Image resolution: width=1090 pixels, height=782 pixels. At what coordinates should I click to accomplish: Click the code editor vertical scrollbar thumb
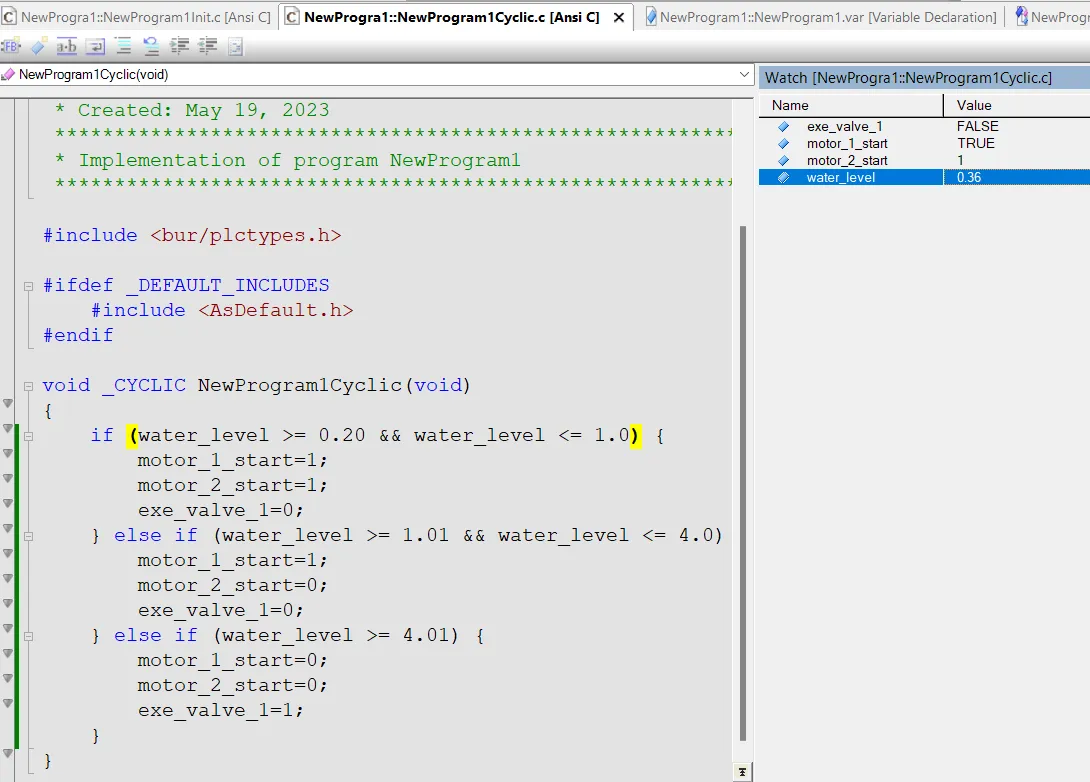point(742,483)
